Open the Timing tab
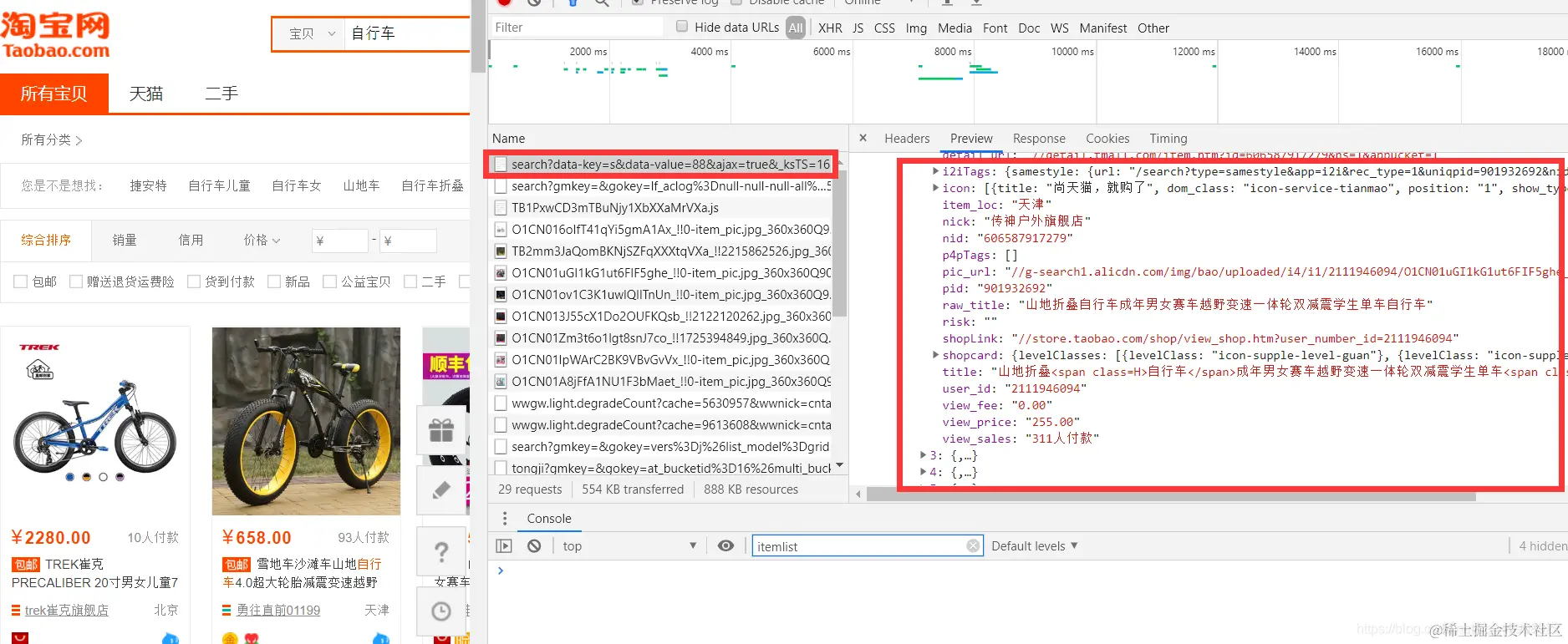 1168,139
